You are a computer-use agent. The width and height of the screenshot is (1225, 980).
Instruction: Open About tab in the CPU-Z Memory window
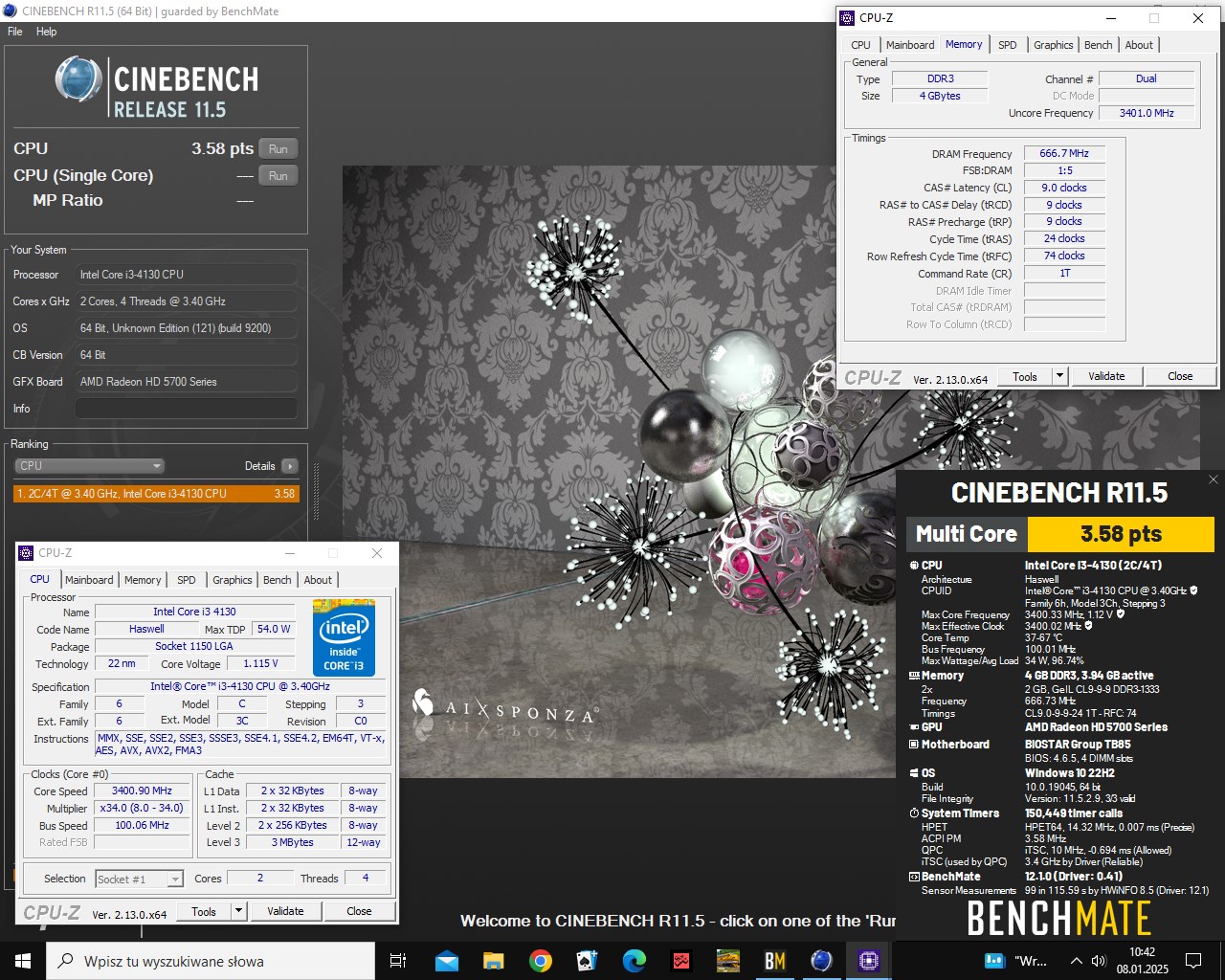(1139, 45)
